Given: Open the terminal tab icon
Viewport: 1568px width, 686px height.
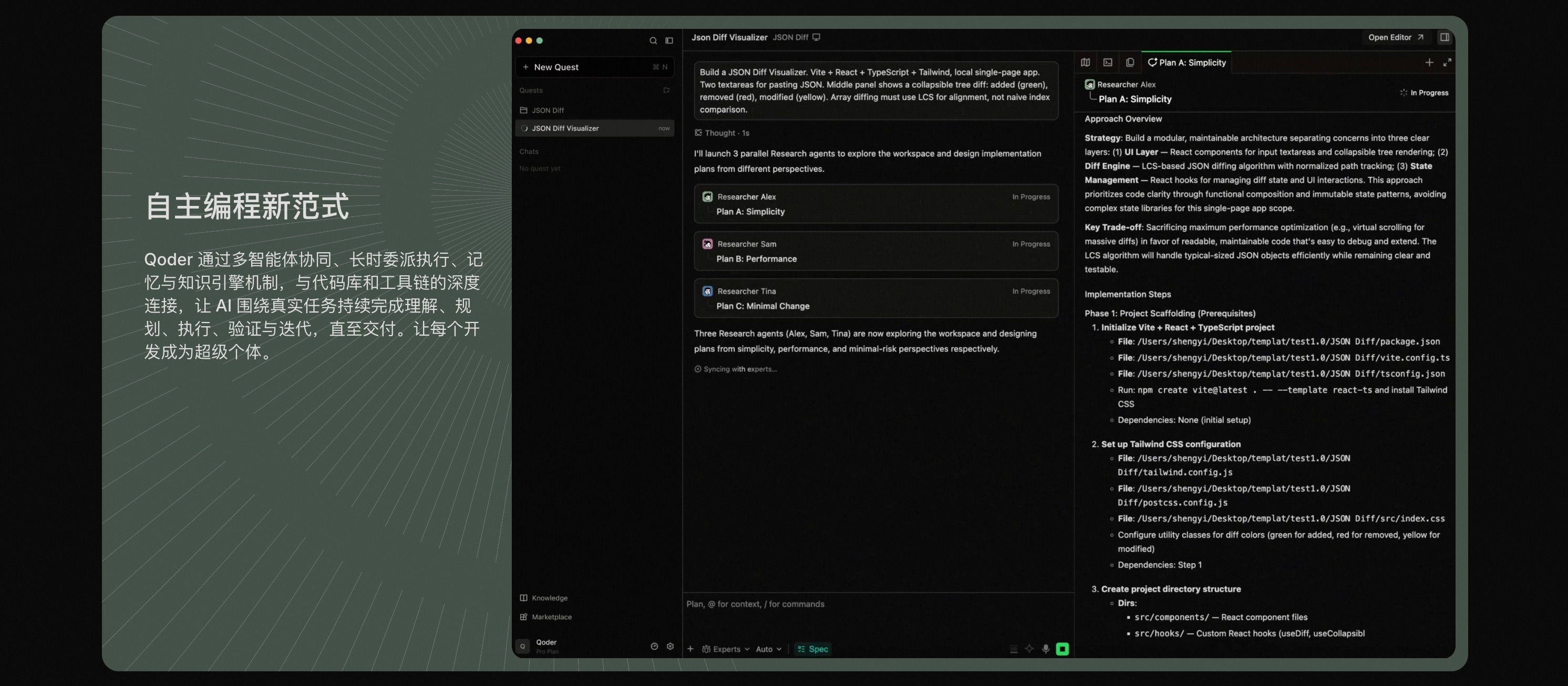Looking at the screenshot, I should click(1108, 62).
